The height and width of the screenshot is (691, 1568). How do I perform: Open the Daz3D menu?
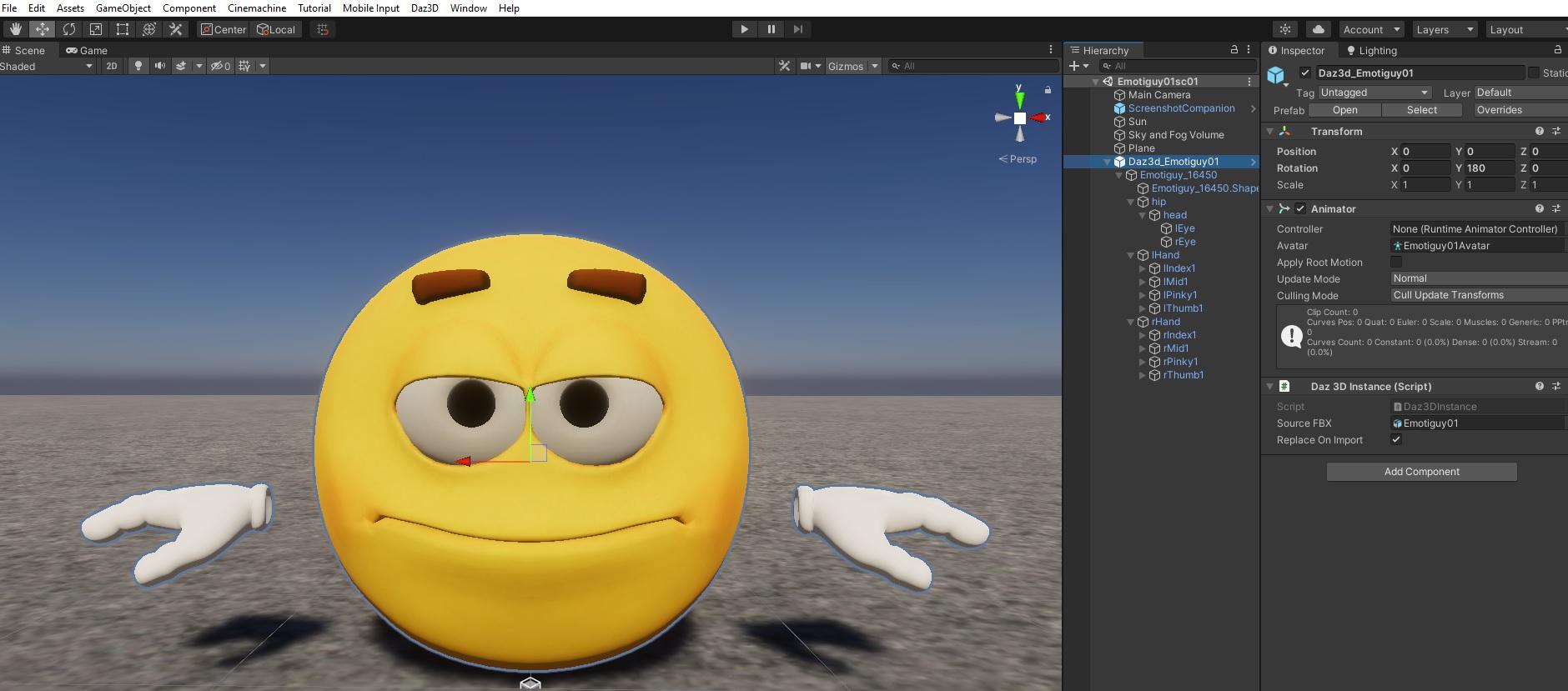[x=425, y=8]
